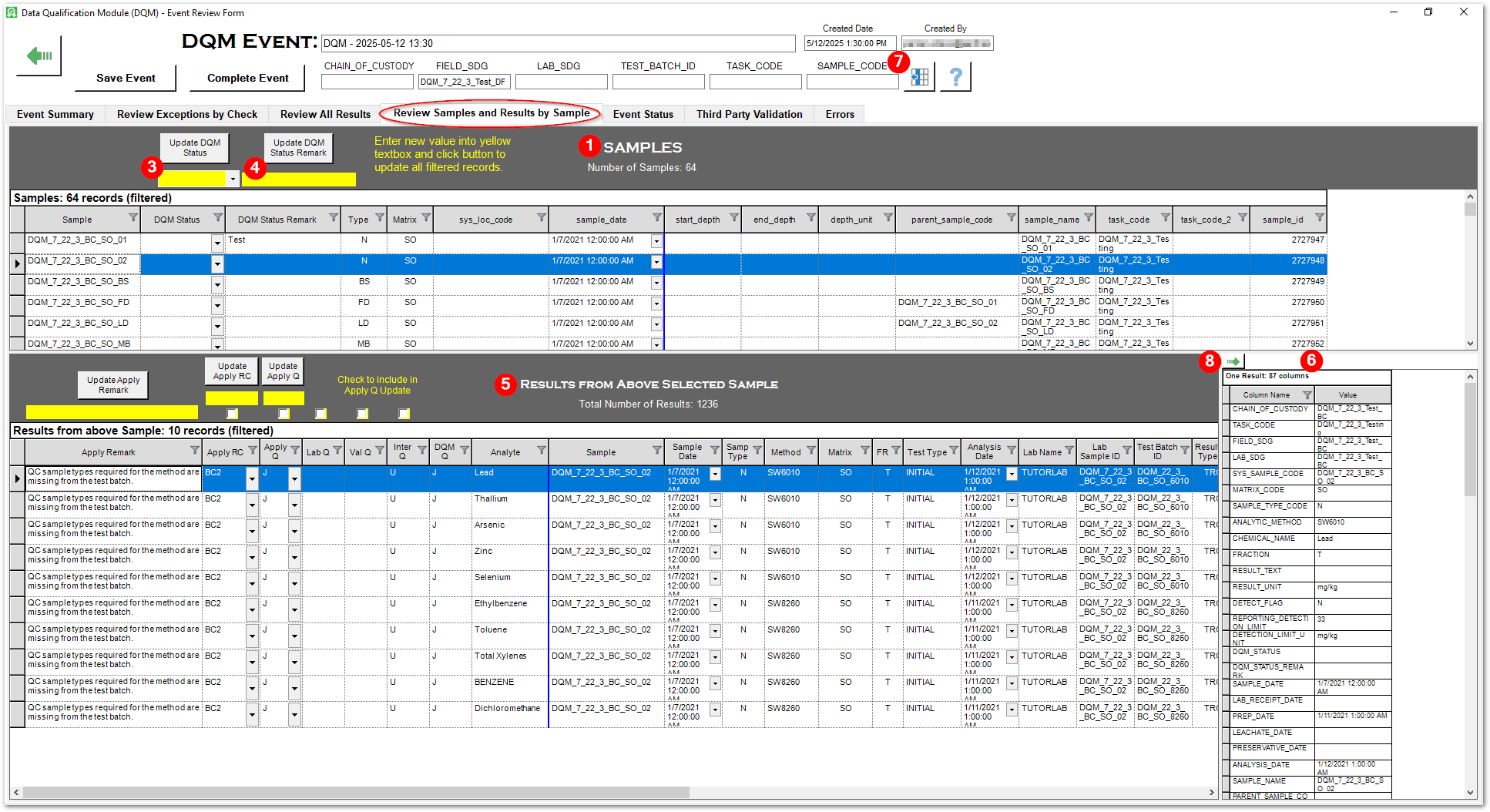The width and height of the screenshot is (1490, 812).
Task: Open the yellow Update DQM Status dropdown
Action: click(233, 179)
